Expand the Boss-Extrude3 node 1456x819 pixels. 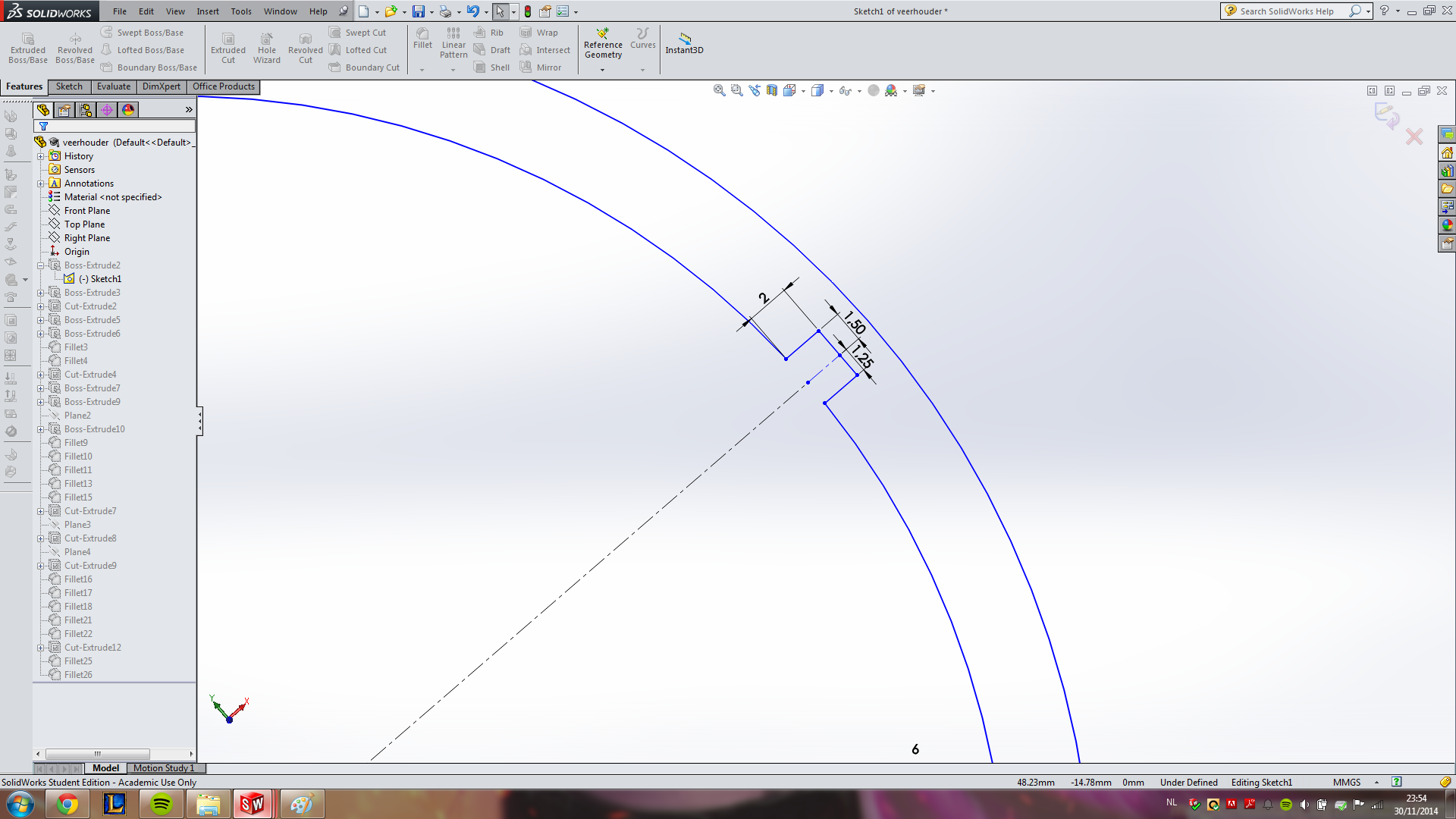[x=41, y=293]
